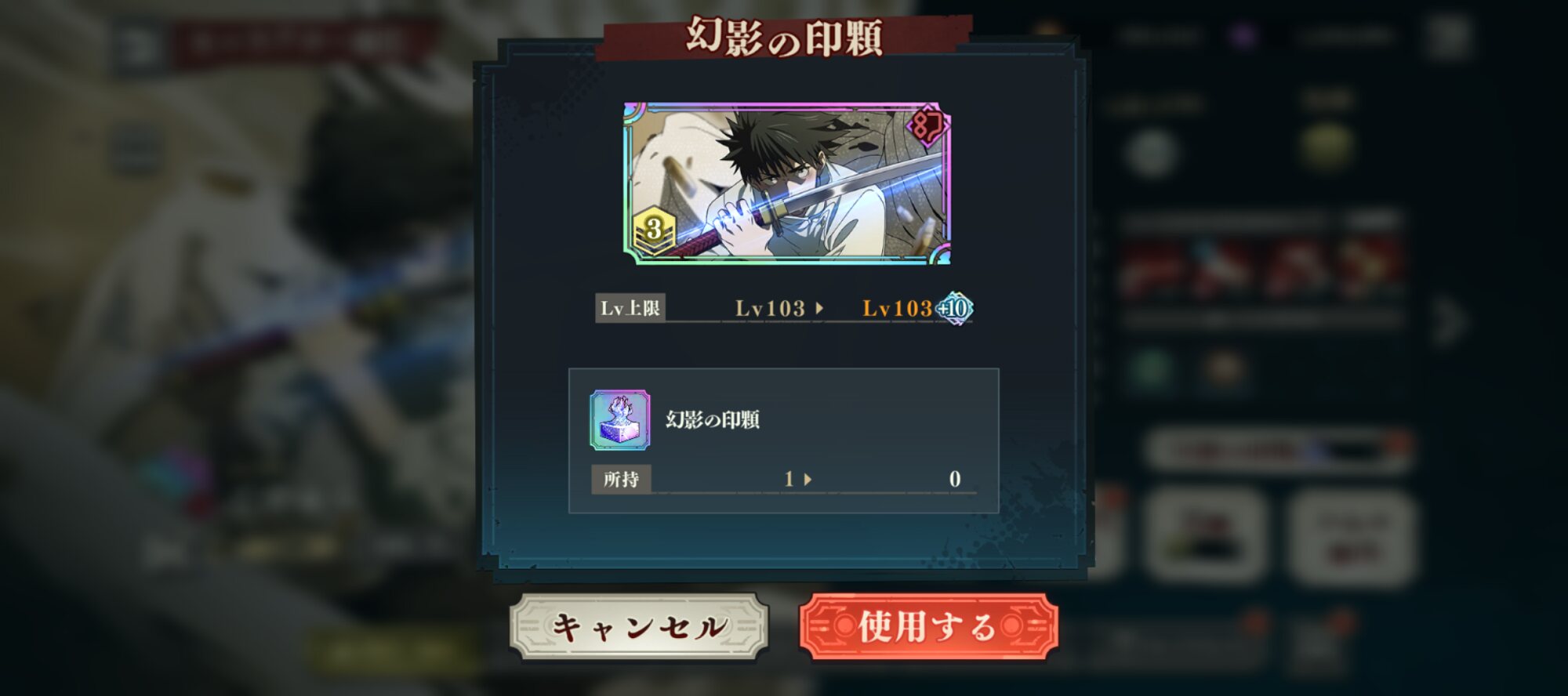Click the small arrow beside owned count 1
The image size is (1568, 696).
[808, 479]
